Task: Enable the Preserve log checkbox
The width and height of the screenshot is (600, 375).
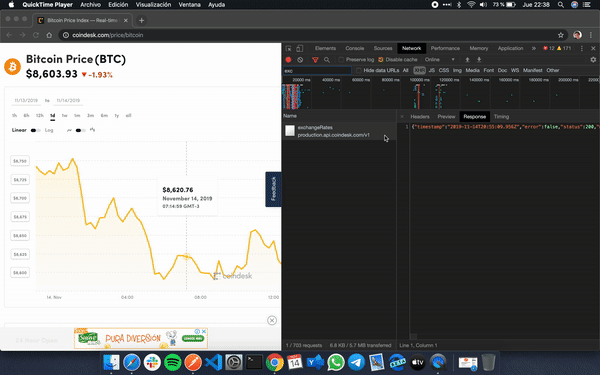Action: [341, 60]
